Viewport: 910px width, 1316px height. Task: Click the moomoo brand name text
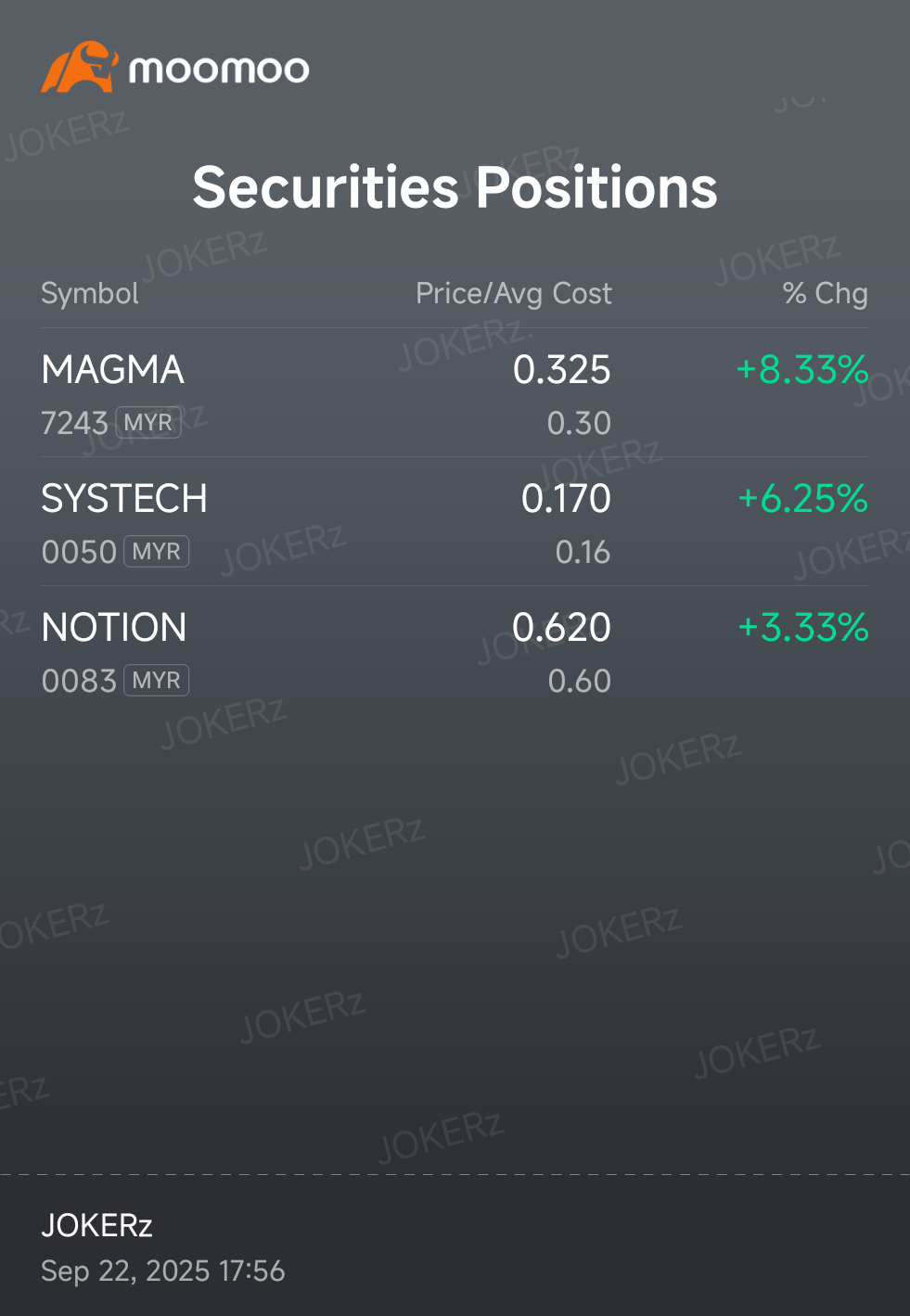(219, 70)
